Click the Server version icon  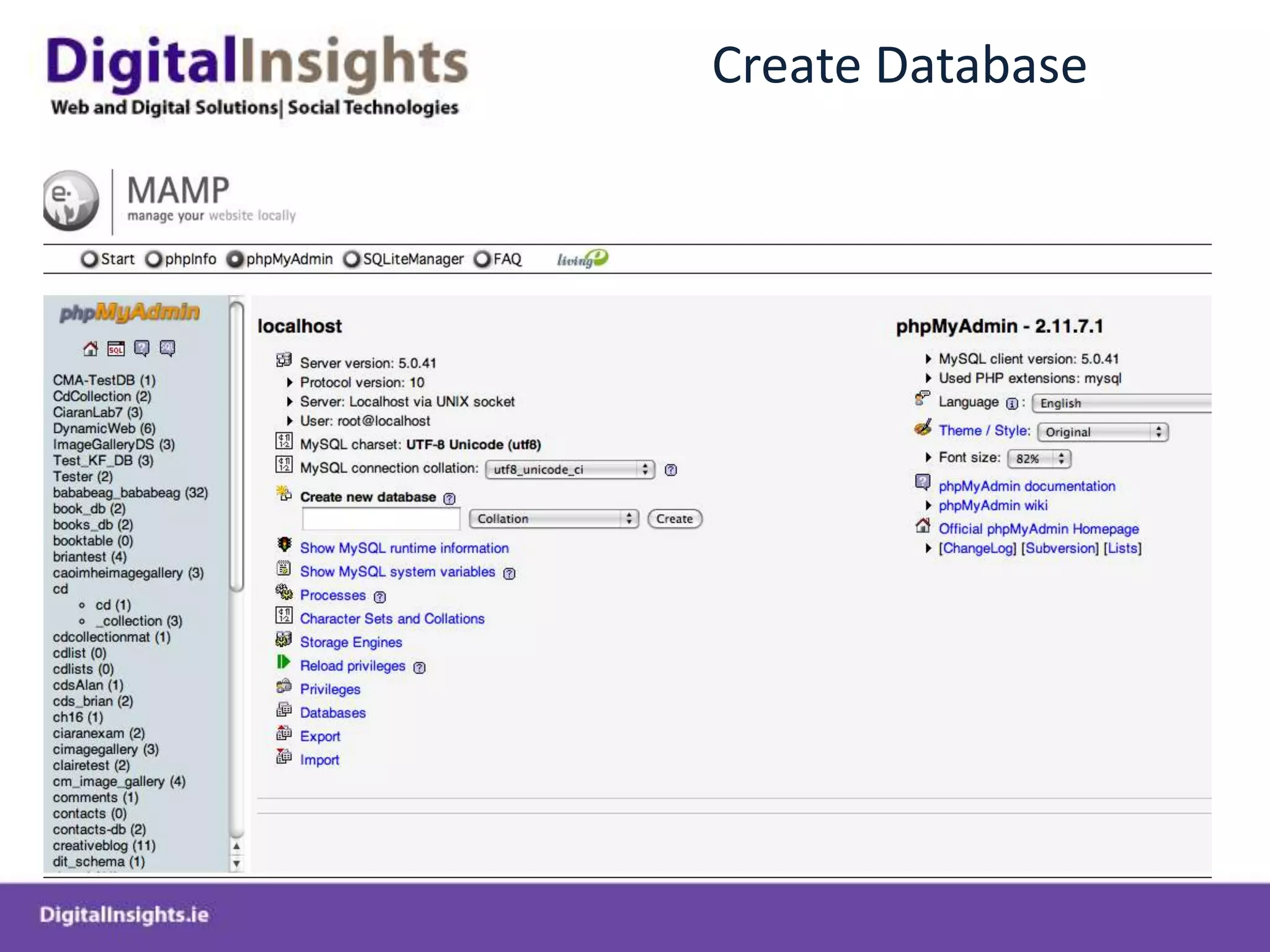[x=284, y=360]
